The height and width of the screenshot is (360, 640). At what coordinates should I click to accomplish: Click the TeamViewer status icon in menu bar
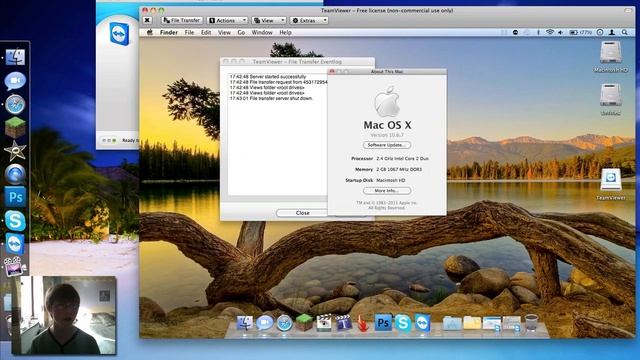(x=516, y=32)
